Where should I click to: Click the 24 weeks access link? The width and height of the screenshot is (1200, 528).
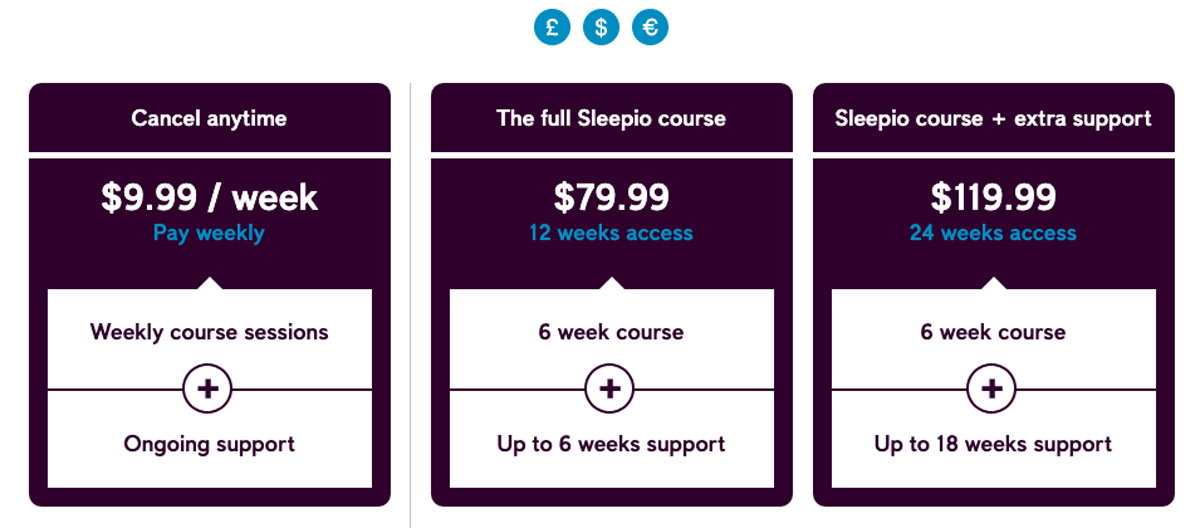coord(993,233)
